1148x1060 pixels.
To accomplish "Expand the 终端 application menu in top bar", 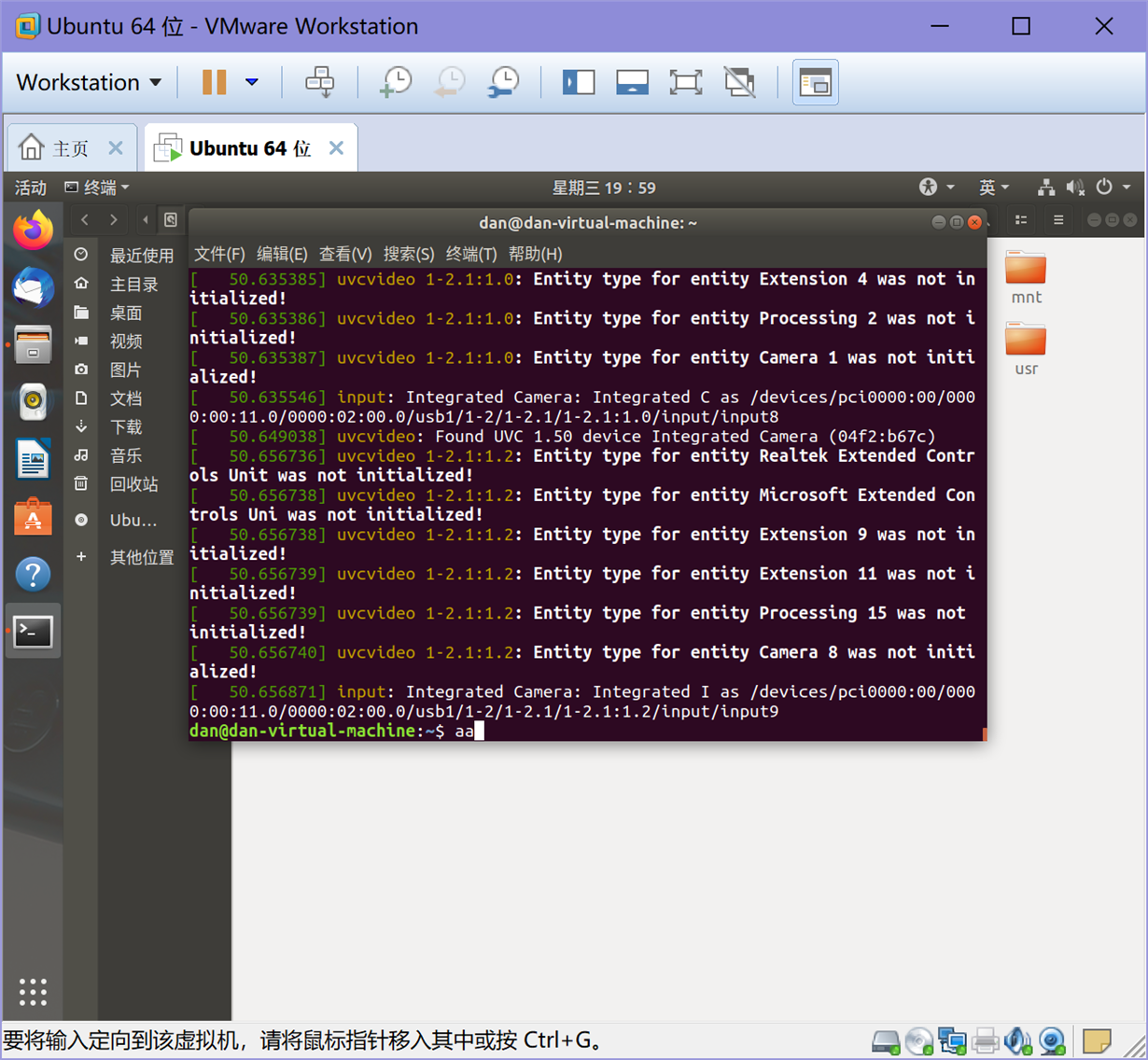I will click(96, 188).
